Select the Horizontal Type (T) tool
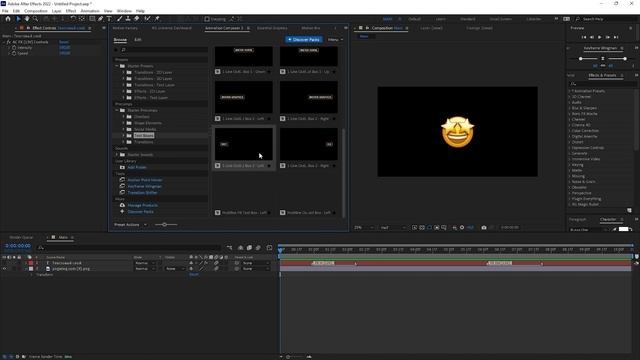This screenshot has height=360, width=640. point(109,19)
